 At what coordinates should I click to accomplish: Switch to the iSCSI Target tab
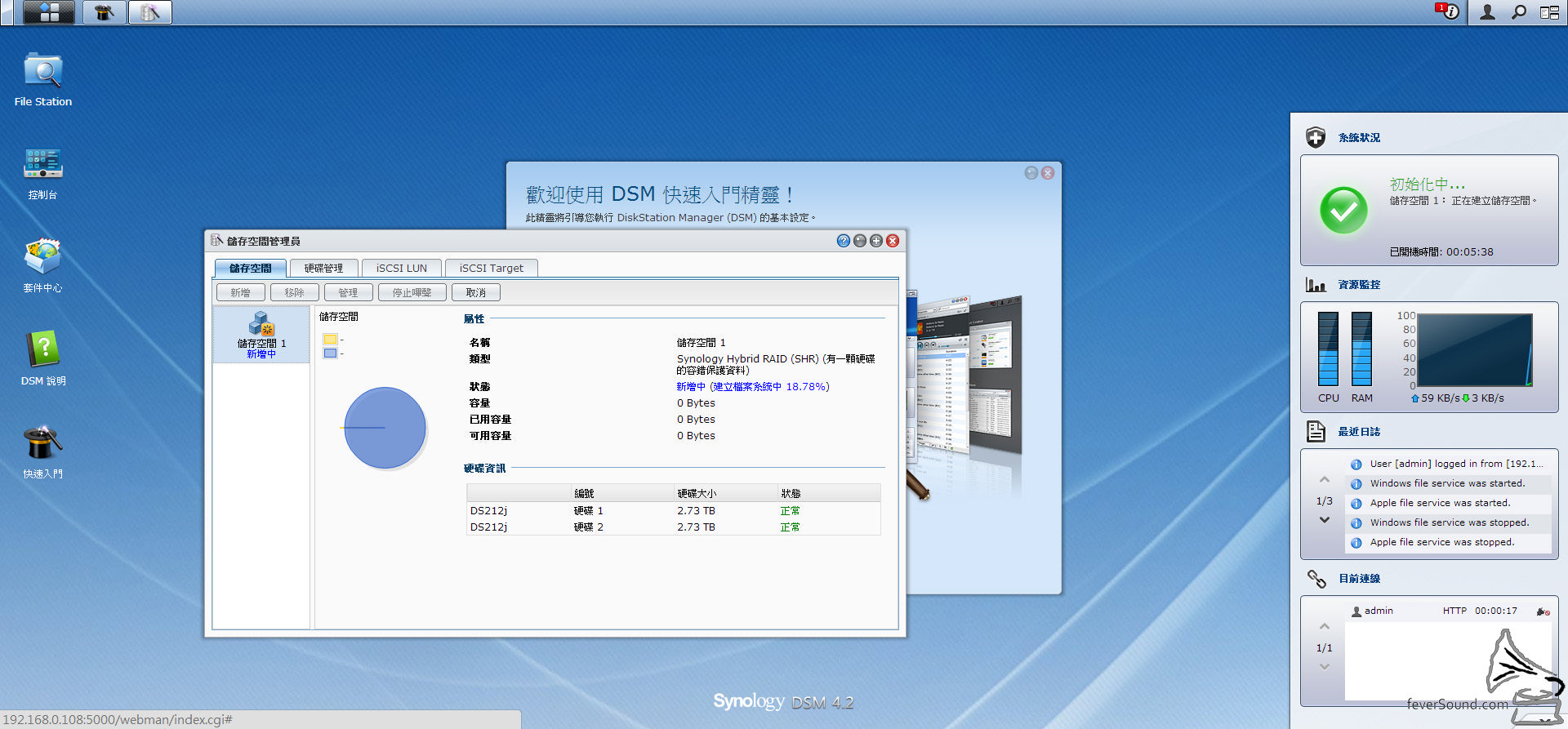[492, 268]
